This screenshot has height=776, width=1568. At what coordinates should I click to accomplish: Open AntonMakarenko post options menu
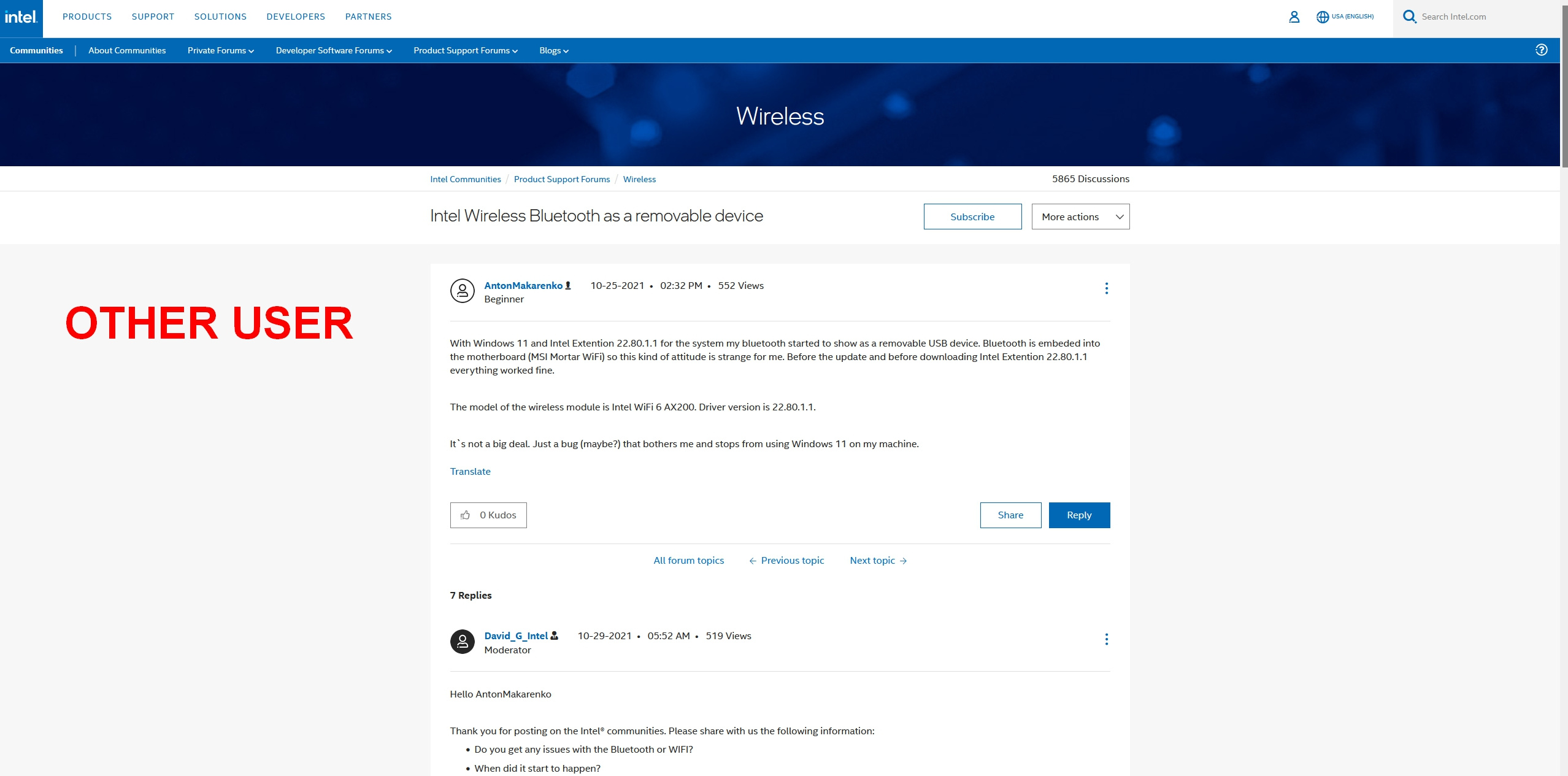1106,288
